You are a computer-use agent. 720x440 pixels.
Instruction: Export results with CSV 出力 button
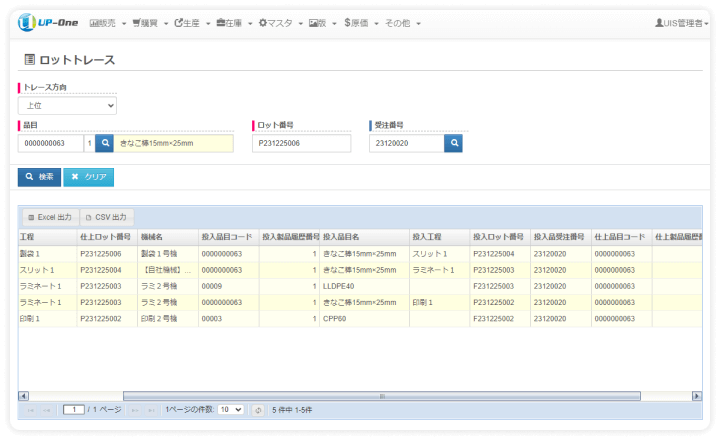106,217
